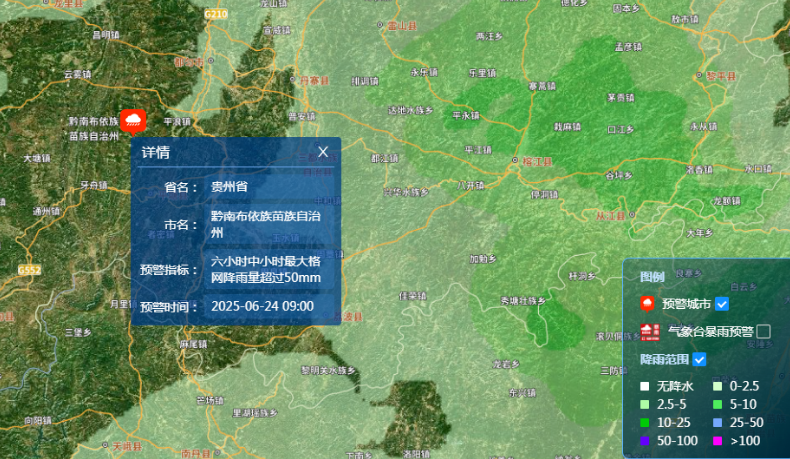The image size is (790, 459).
Task: Select the magenta >100 rainfall swatch
Action: 717,440
